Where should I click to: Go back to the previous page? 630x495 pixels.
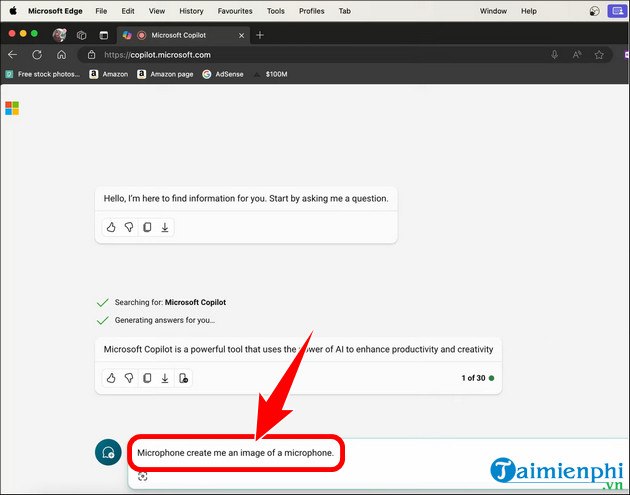point(13,55)
